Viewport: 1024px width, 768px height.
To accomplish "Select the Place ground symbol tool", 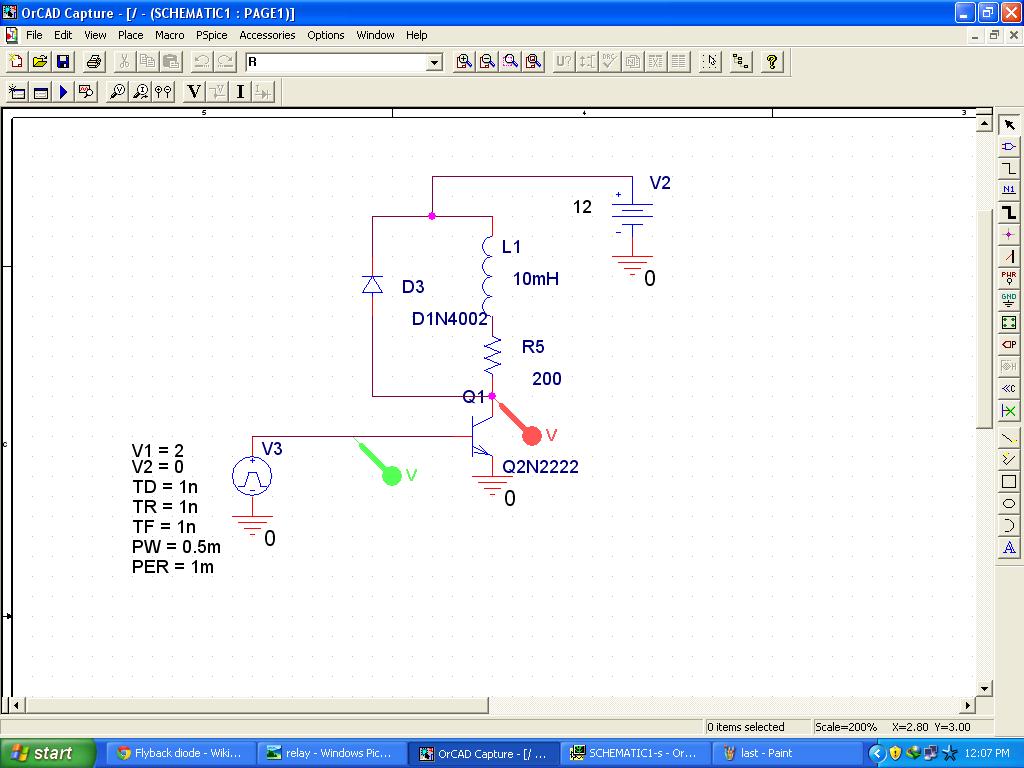I will (1010, 300).
